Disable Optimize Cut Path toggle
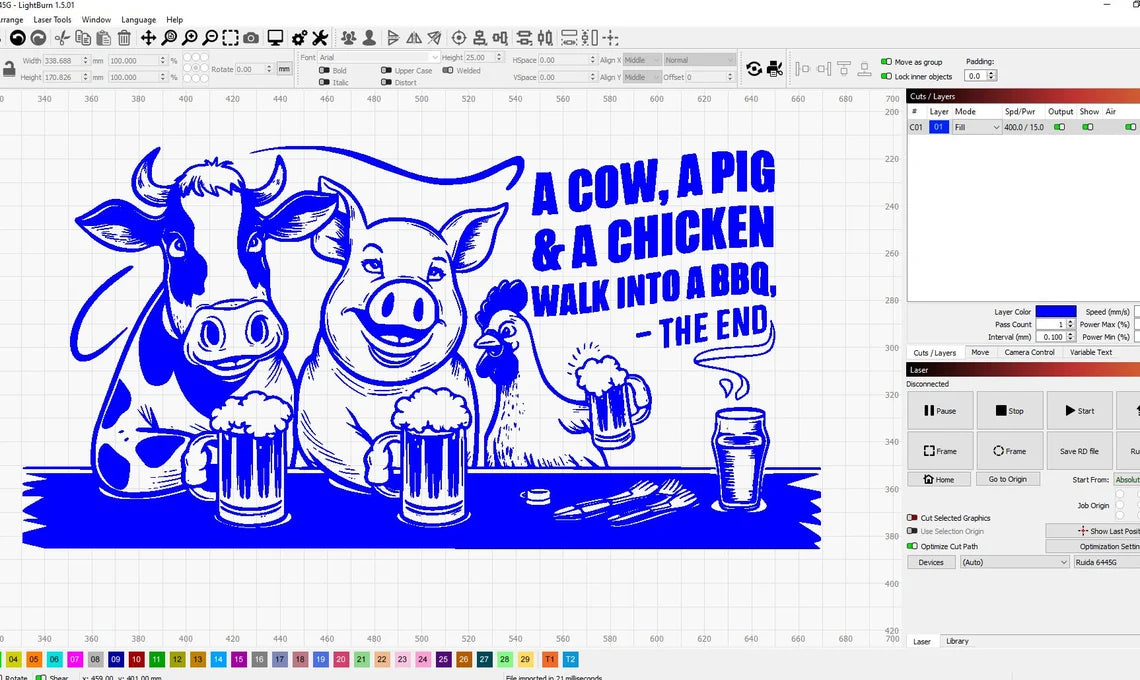Screen dimensions: 1140x680 [x=912, y=546]
